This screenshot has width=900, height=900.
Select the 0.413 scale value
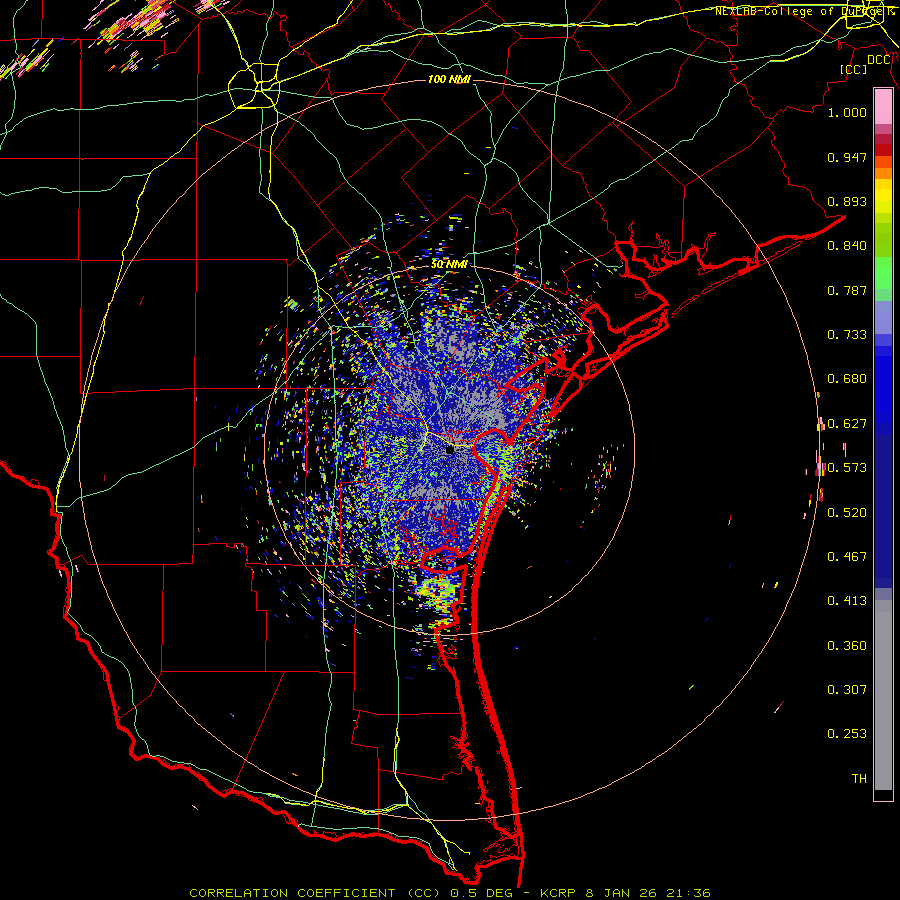pos(847,601)
